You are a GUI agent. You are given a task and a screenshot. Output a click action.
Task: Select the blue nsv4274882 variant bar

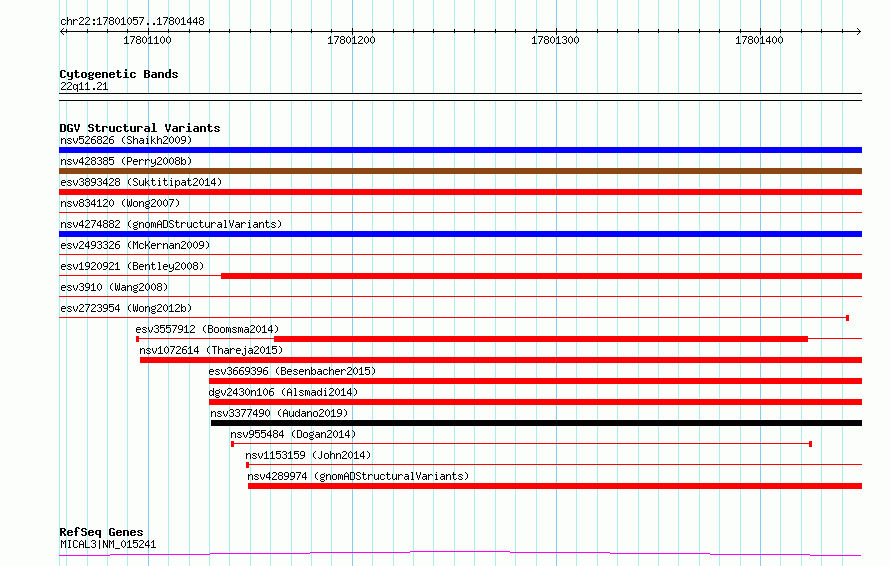(460, 234)
